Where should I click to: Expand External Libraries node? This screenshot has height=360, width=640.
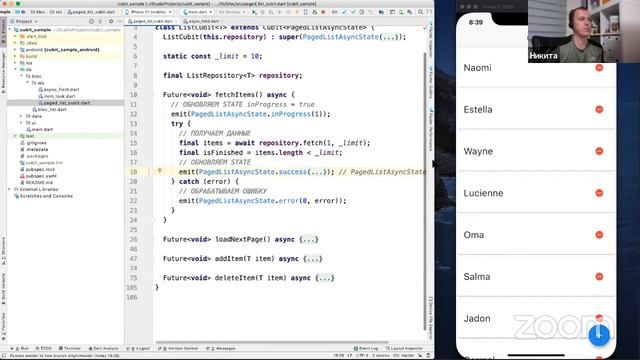9,189
